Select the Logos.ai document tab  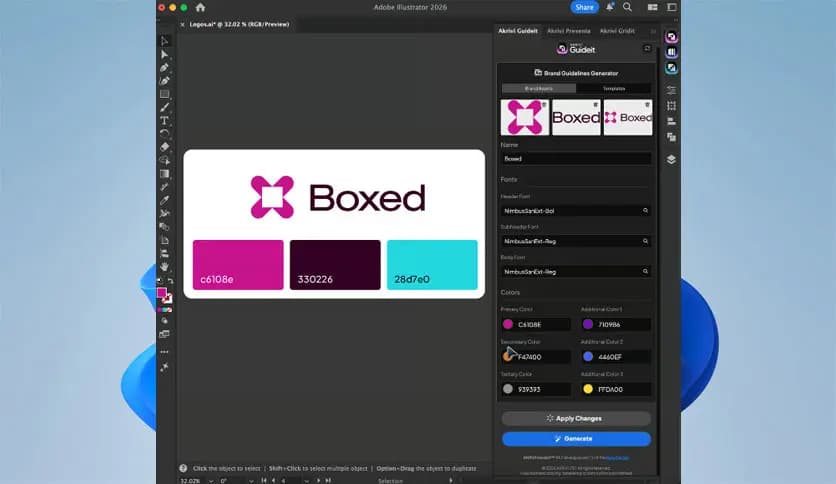[x=239, y=24]
